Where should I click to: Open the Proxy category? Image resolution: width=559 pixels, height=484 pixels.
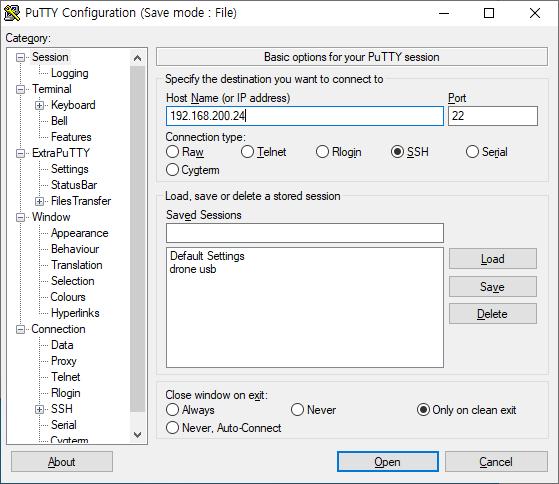[x=64, y=361]
